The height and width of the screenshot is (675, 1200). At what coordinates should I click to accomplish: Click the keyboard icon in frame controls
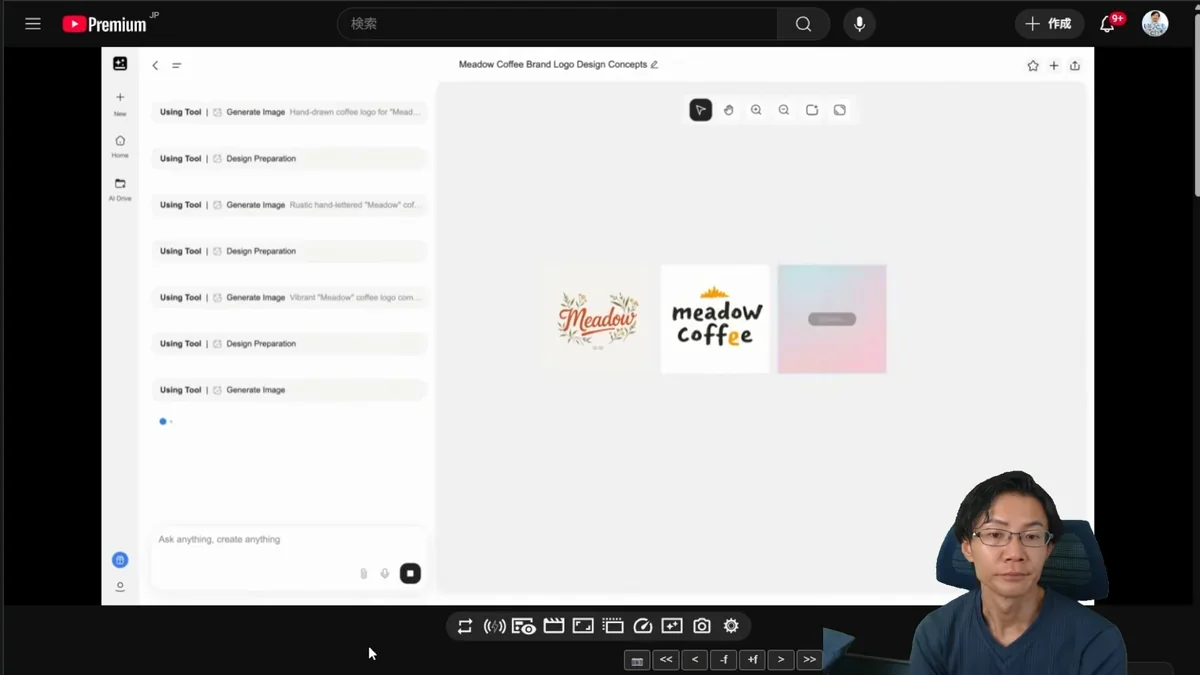pyautogui.click(x=637, y=660)
